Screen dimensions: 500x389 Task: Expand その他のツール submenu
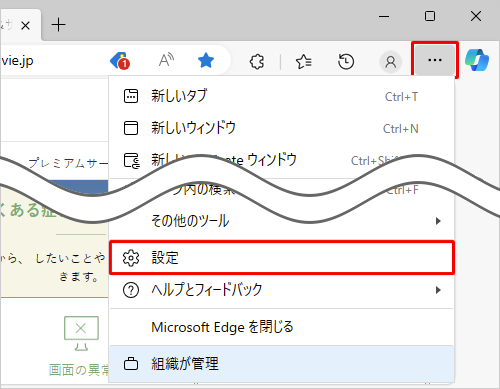point(282,221)
